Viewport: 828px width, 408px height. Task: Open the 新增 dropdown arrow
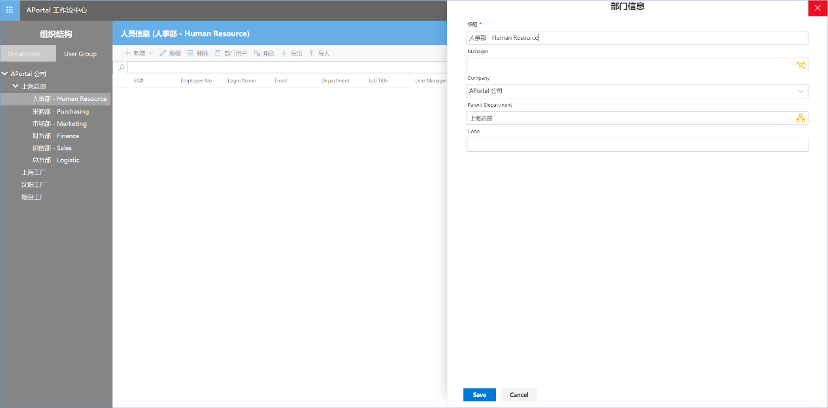pyautogui.click(x=150, y=53)
